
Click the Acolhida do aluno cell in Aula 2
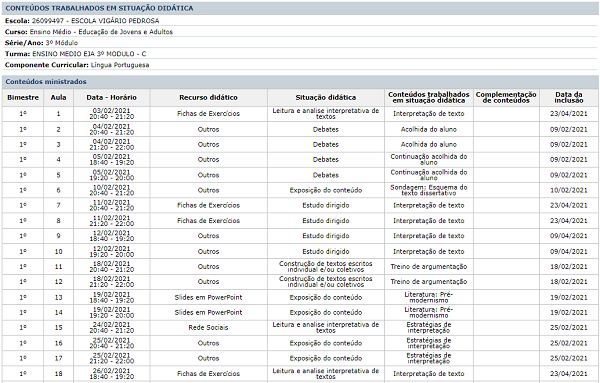point(429,129)
